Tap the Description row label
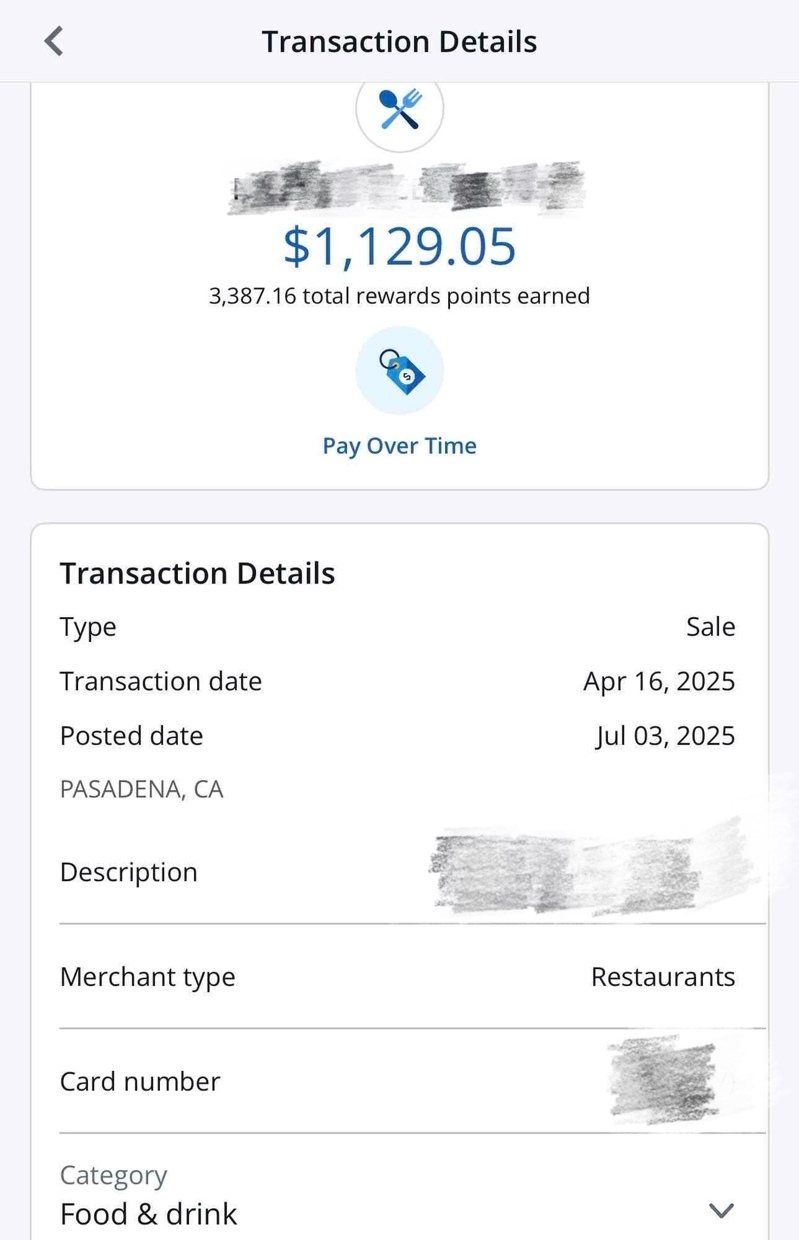 (129, 872)
